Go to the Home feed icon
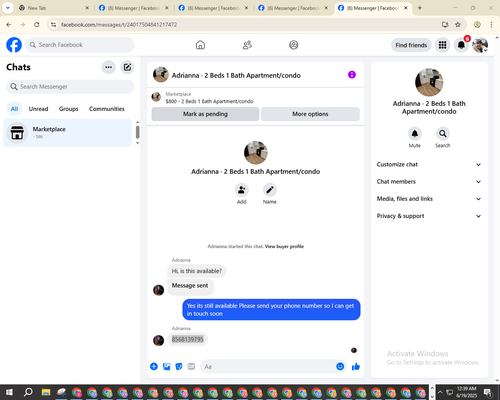The width and height of the screenshot is (500, 400). 200,45
